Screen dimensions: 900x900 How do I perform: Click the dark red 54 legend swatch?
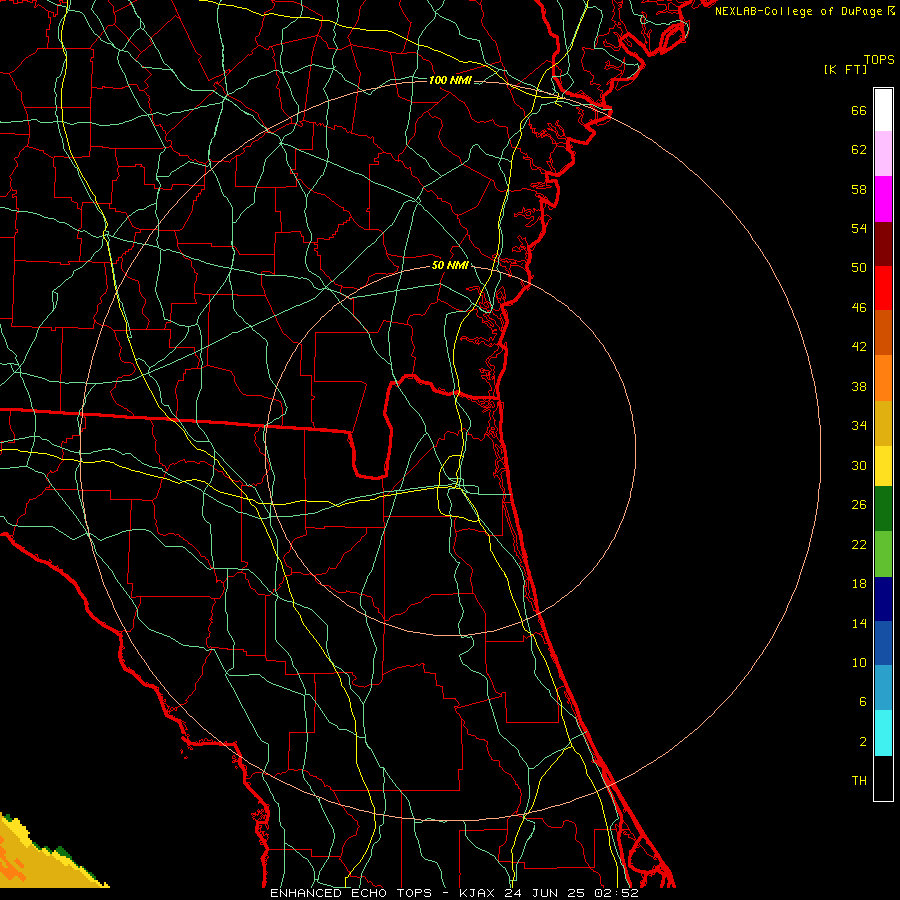(x=883, y=244)
